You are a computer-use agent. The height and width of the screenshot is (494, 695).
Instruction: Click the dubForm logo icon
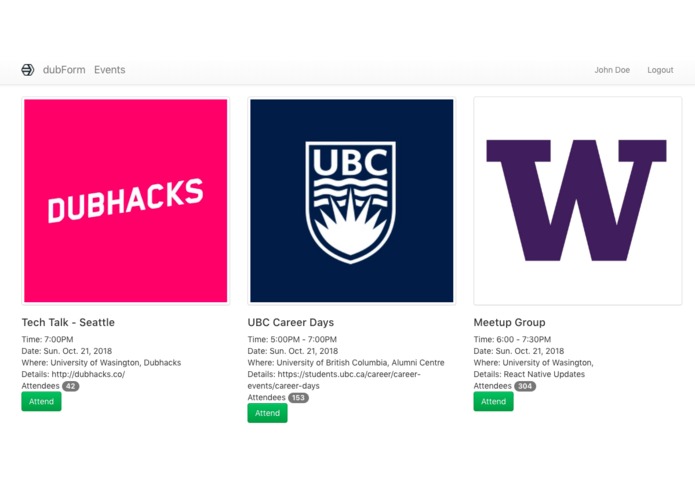click(28, 70)
